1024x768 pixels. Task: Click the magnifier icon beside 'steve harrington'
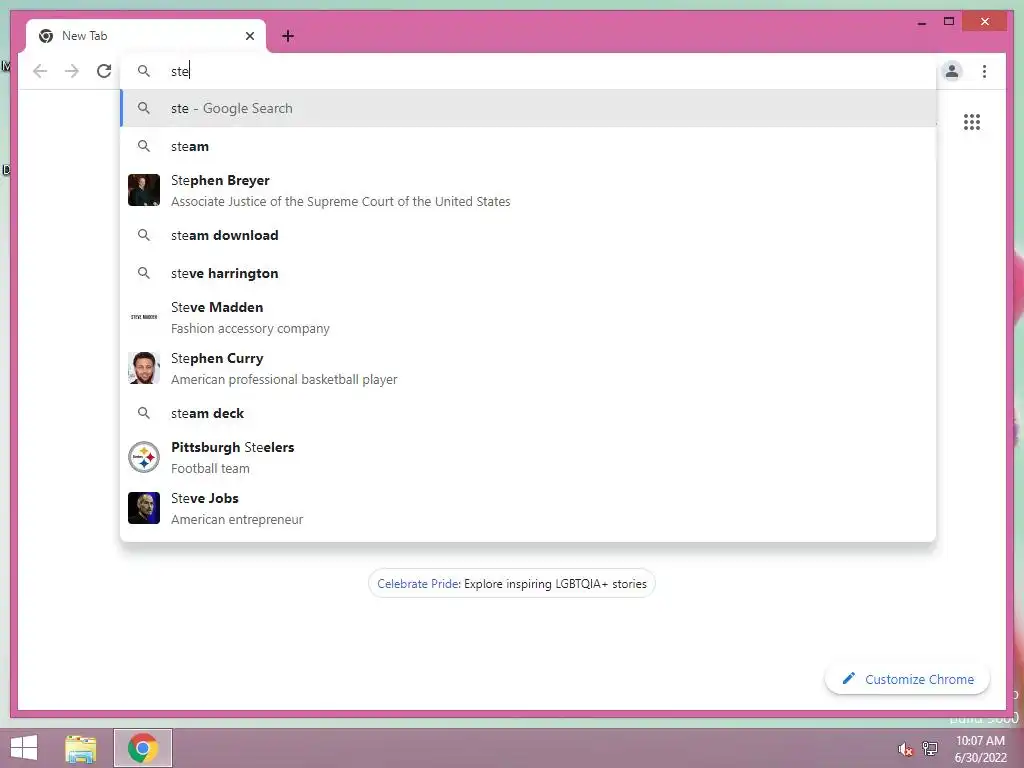click(144, 273)
